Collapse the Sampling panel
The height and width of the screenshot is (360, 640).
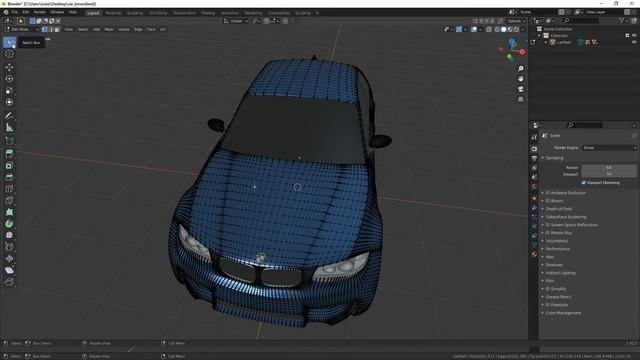pyautogui.click(x=555, y=158)
